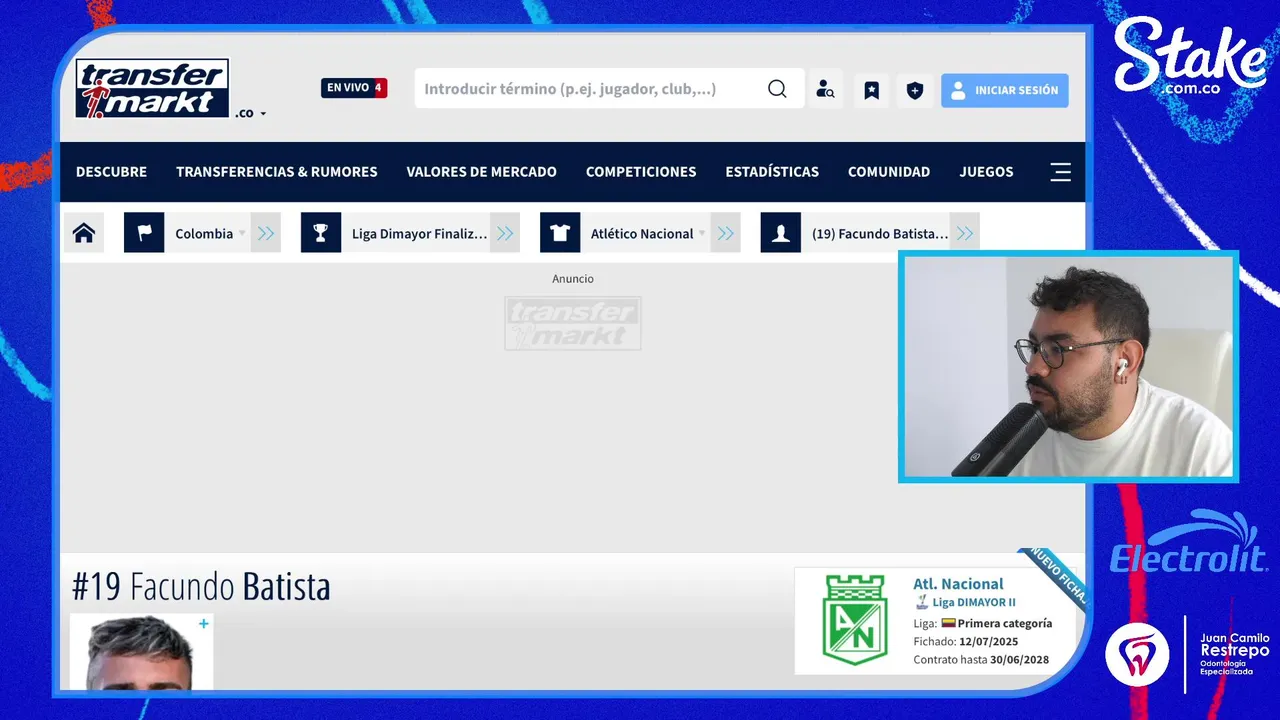
Task: Click the magnifier search icon
Action: click(x=777, y=89)
